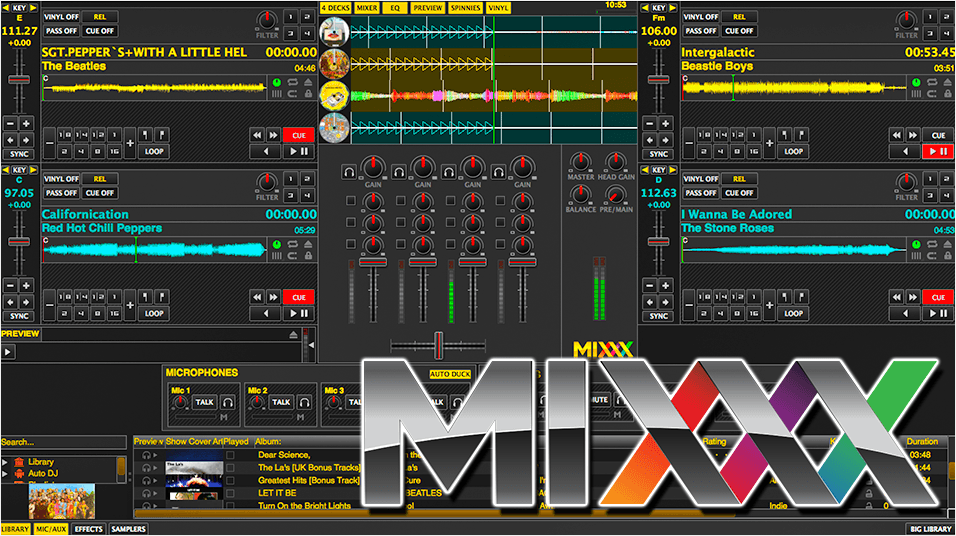Click LOOP on the Stone Roses deck
The width and height of the screenshot is (956, 536).
793,313
